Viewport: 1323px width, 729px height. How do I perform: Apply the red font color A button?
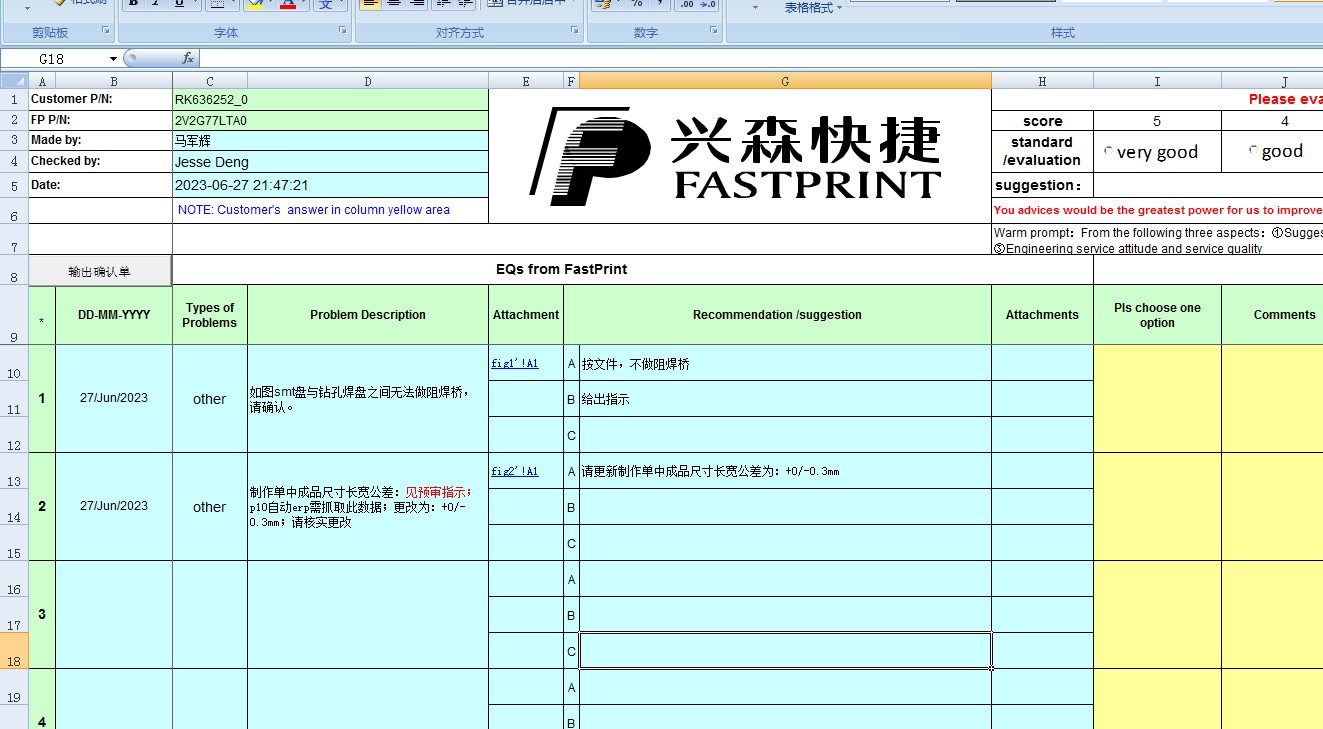(x=288, y=4)
